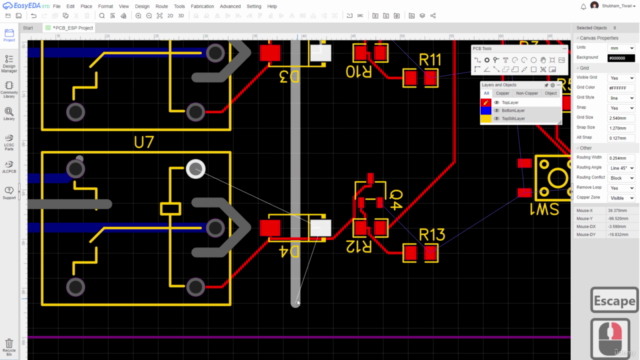Click the red TopLayer color swatch
Screen dimensions: 640x360
(x=486, y=102)
